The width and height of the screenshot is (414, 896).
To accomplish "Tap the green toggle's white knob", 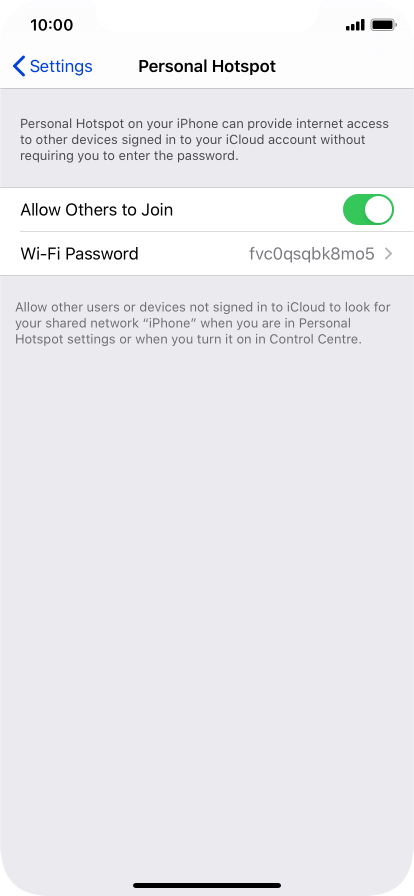I will (x=379, y=210).
